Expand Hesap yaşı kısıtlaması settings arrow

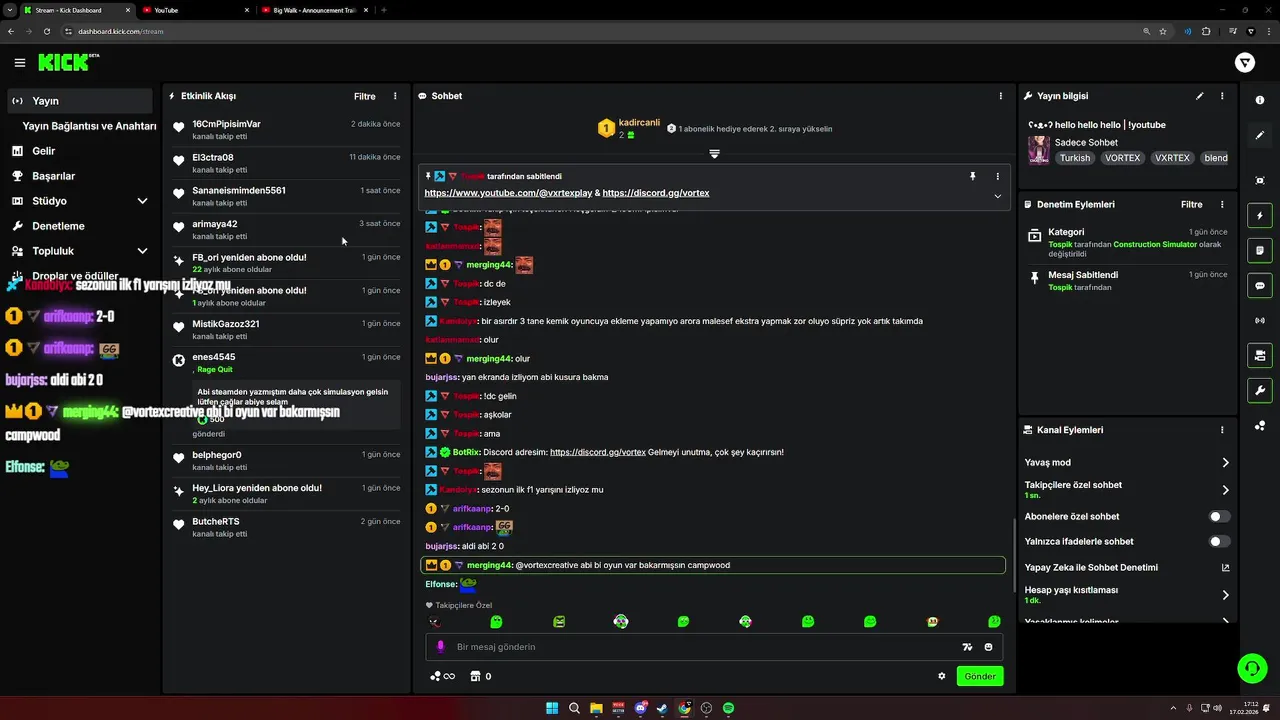click(1225, 595)
